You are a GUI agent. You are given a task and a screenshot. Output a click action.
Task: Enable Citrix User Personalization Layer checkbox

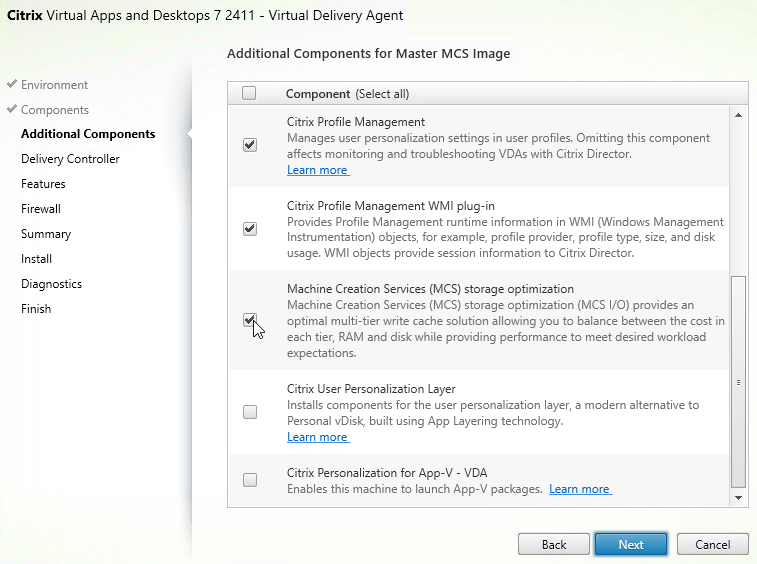(250, 412)
